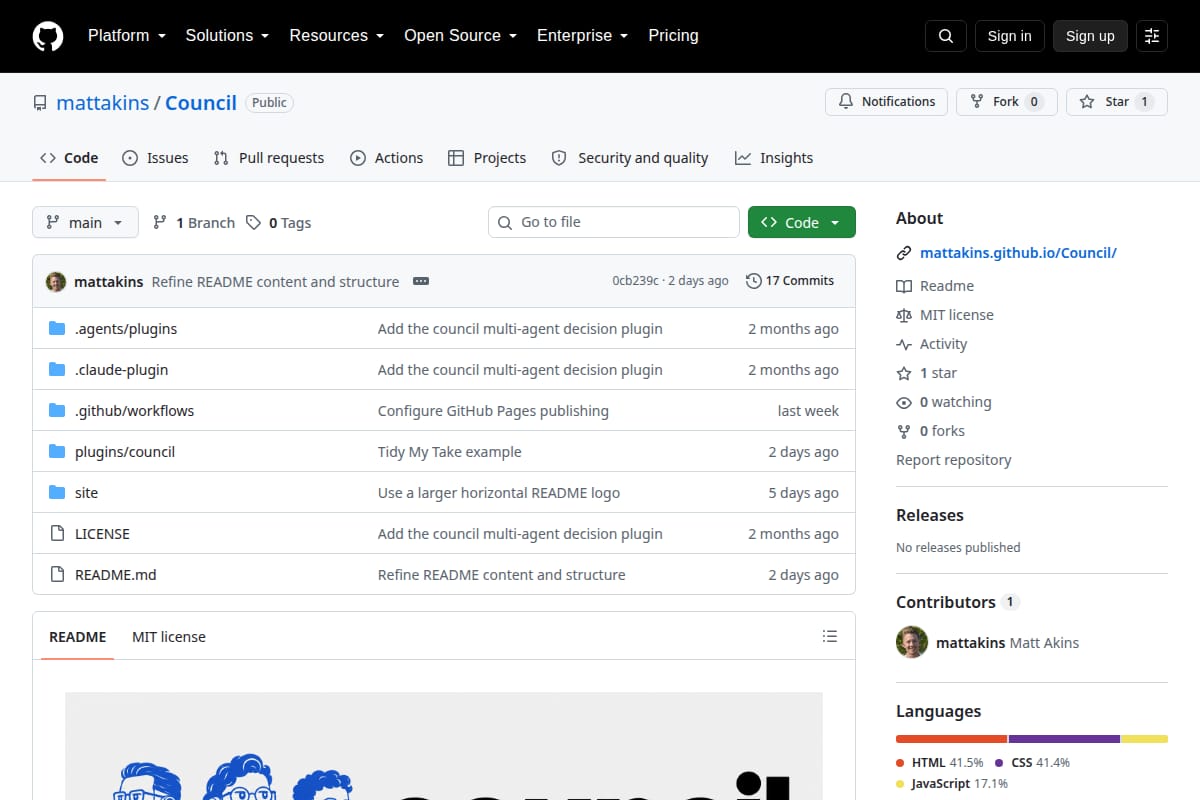Screen dimensions: 1200x800
Task: Switch to the Issues tab
Action: 155,158
